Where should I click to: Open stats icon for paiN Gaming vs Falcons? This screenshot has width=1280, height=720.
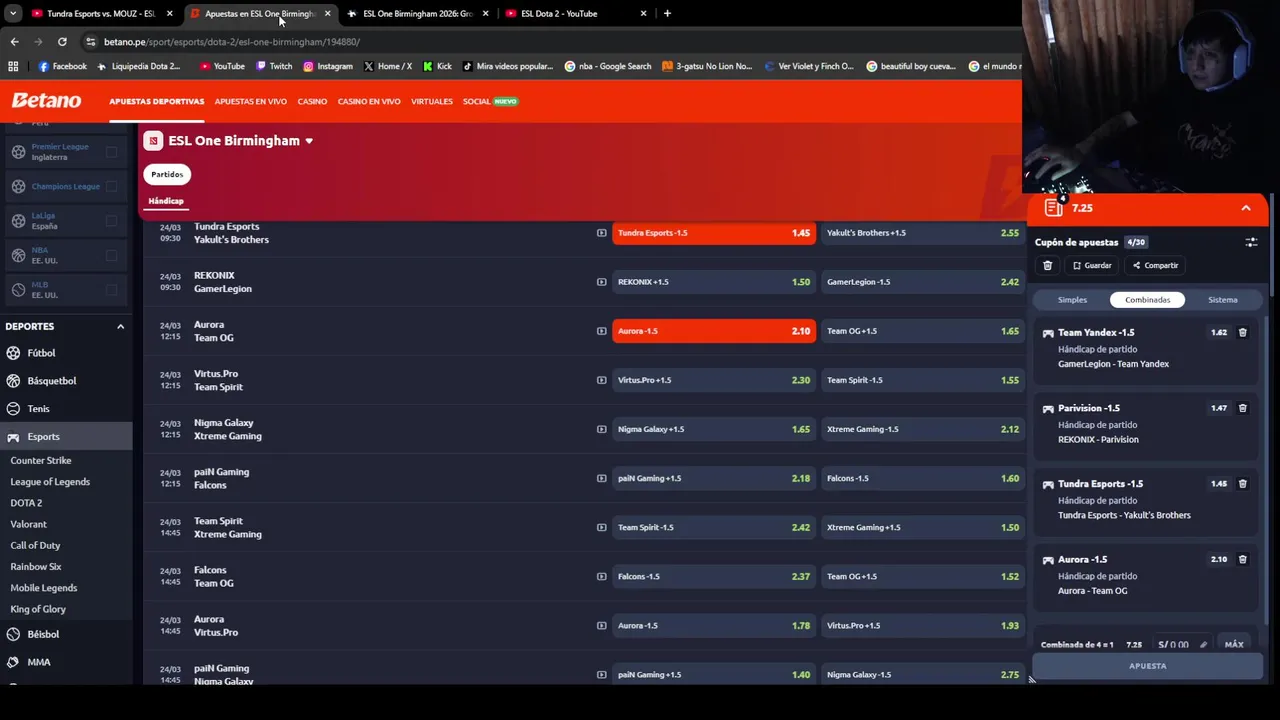click(x=601, y=478)
